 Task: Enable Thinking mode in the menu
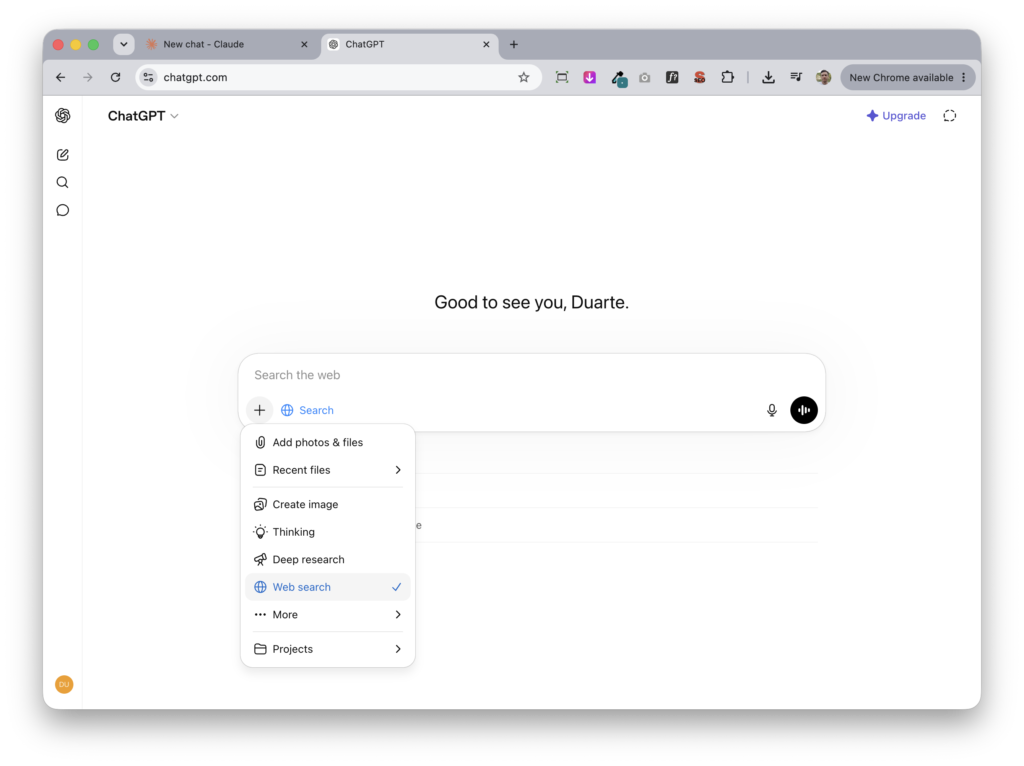328,532
